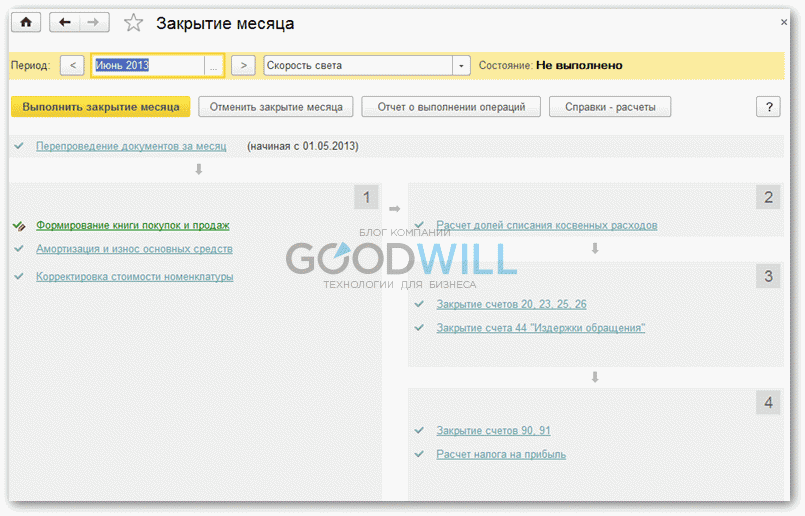Click Расчет налога на прибыль link
This screenshot has height=516, width=805.
point(501,454)
